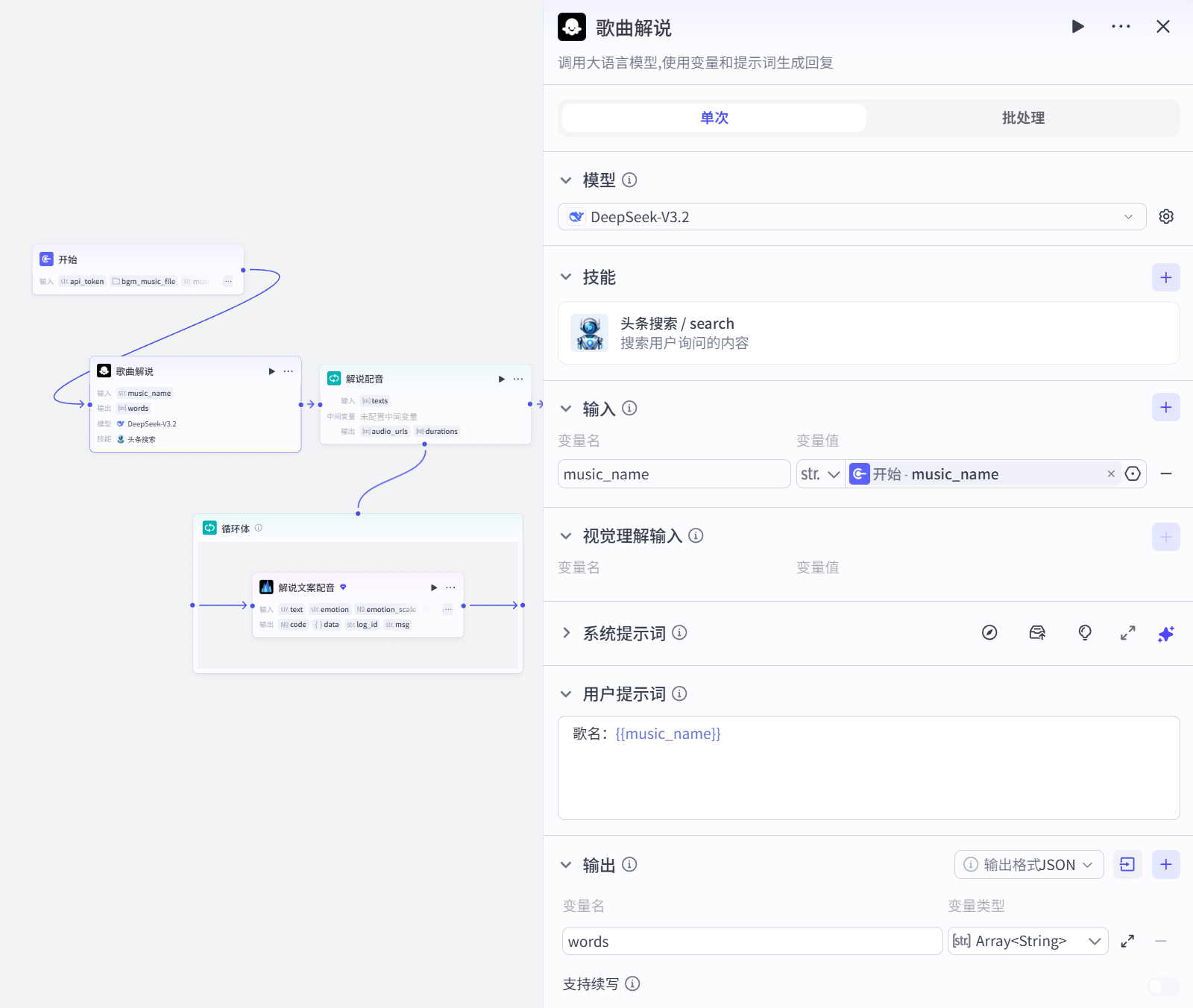The width and height of the screenshot is (1193, 1008).
Task: Open more parameters on the 开始 node
Action: [x=228, y=282]
